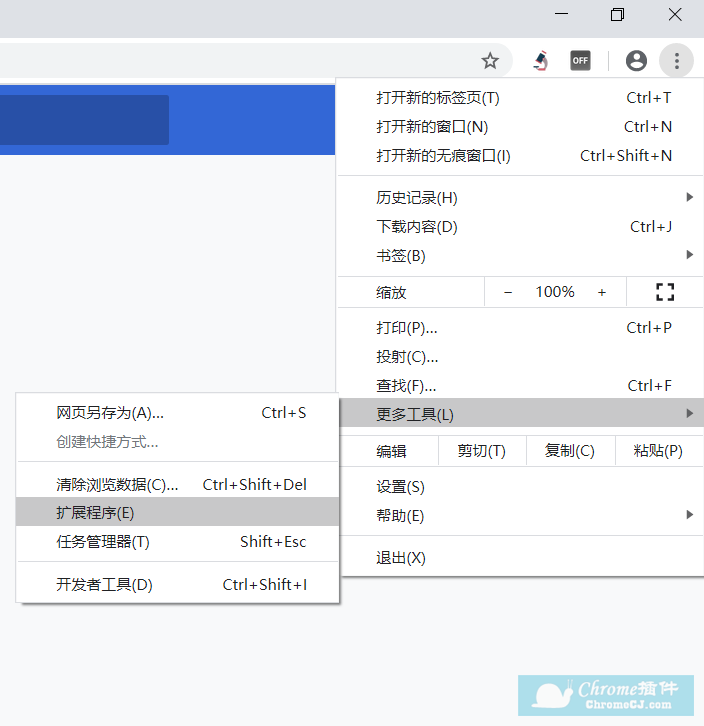
Task: Click 剪切(T) cut button
Action: (x=482, y=451)
